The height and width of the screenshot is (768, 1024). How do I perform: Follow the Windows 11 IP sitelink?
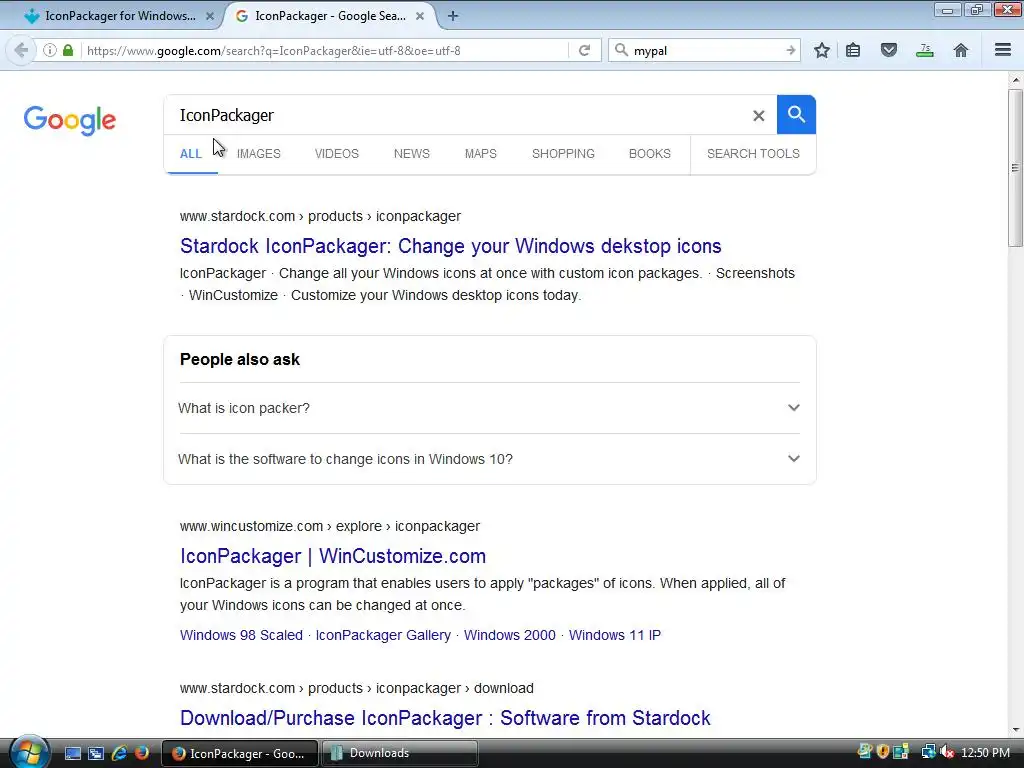pos(615,635)
